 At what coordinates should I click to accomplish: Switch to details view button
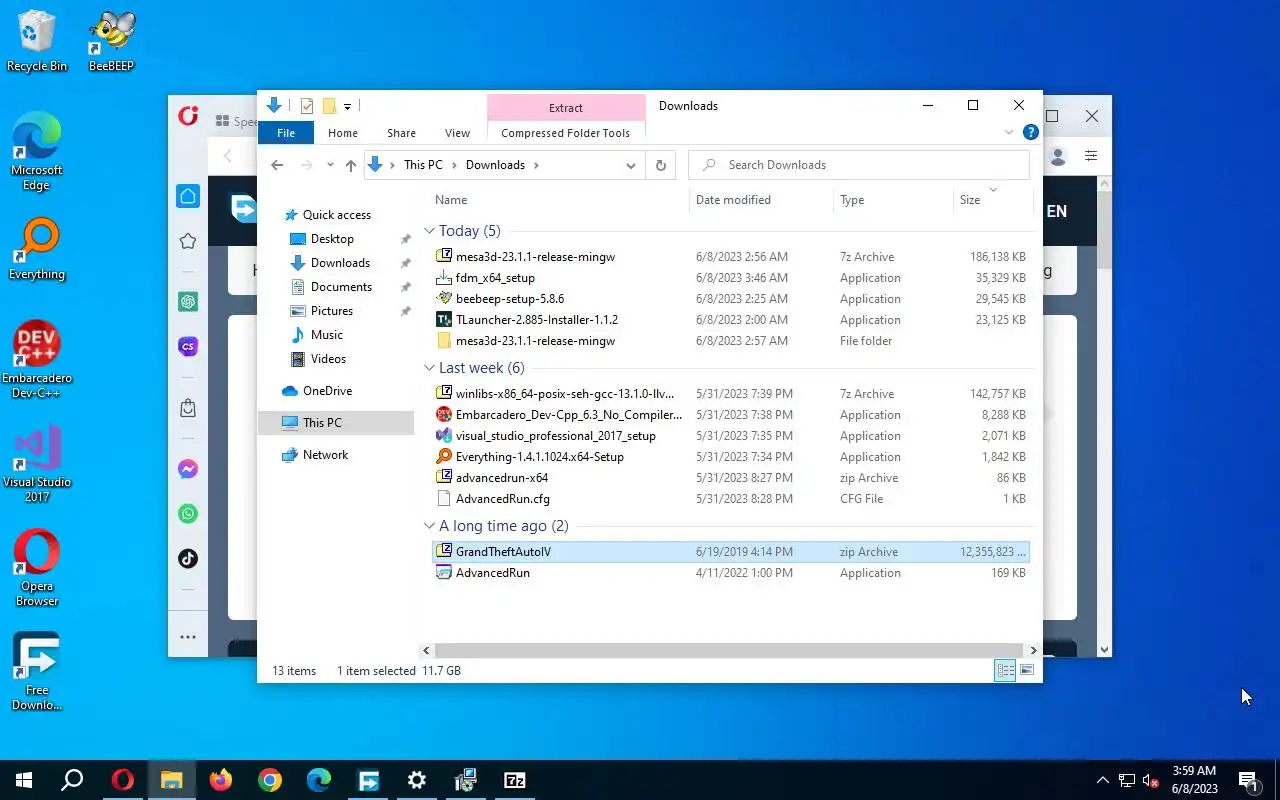pyautogui.click(x=1005, y=671)
